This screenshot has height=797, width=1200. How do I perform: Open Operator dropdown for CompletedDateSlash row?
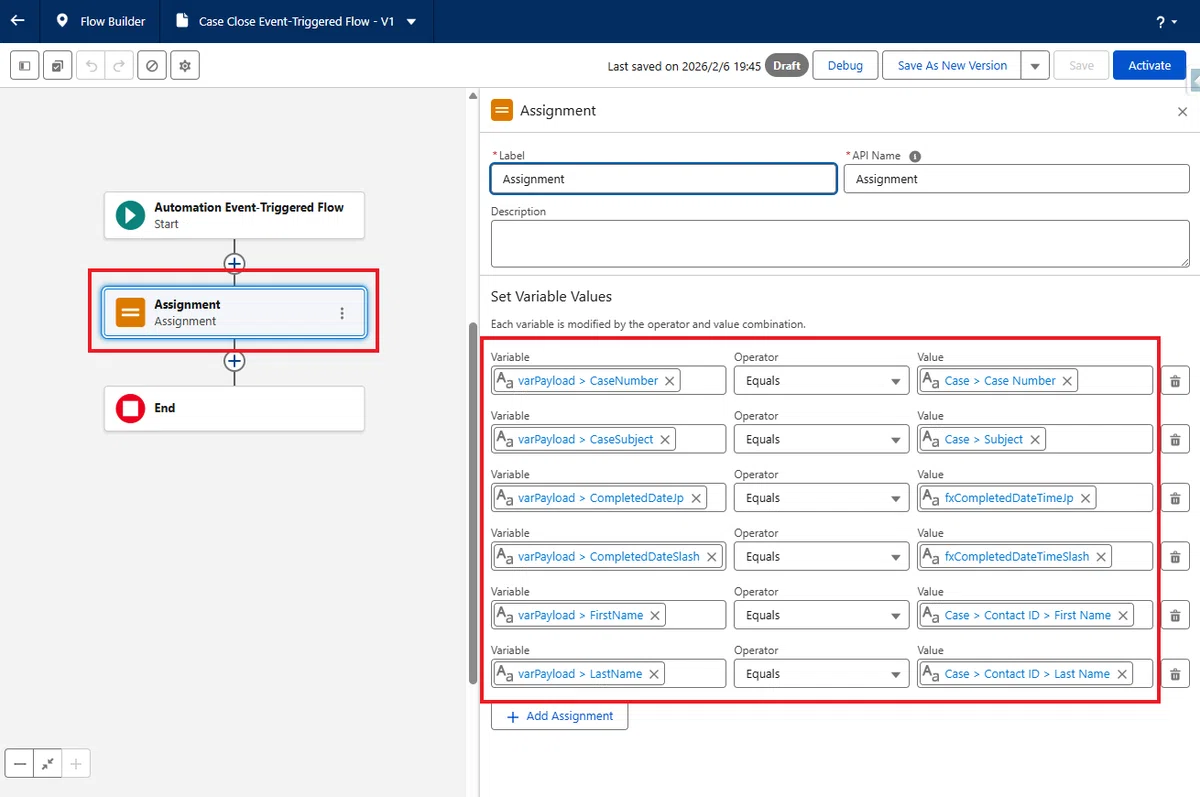point(821,557)
